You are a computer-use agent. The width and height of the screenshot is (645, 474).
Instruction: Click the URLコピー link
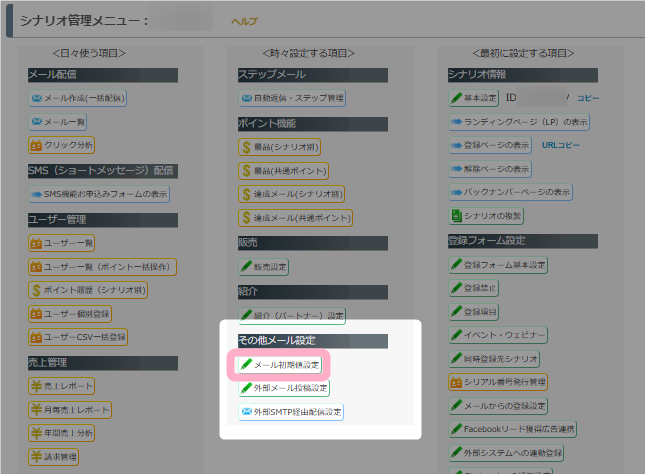[x=560, y=146]
